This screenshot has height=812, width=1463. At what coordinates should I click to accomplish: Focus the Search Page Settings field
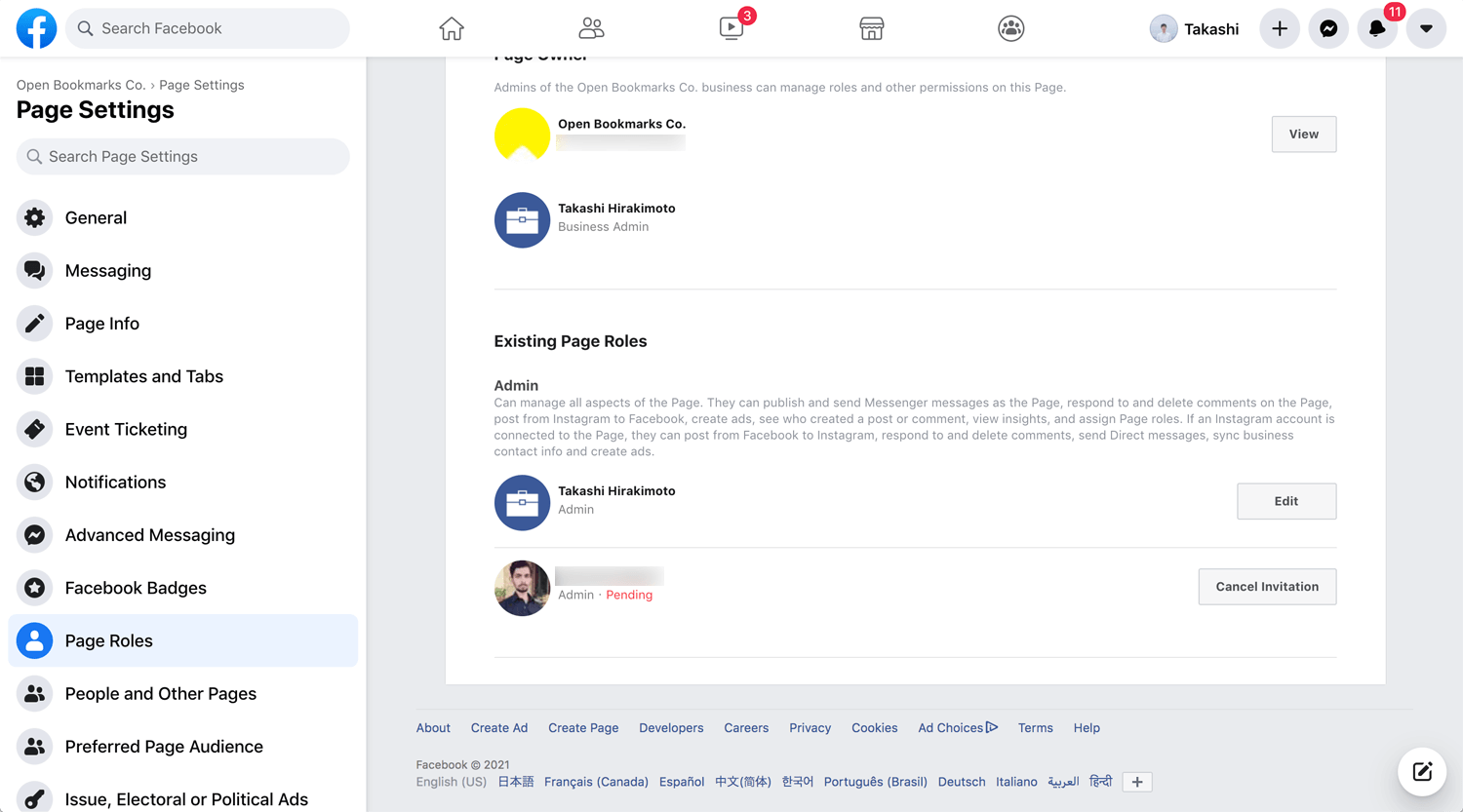[x=183, y=157]
